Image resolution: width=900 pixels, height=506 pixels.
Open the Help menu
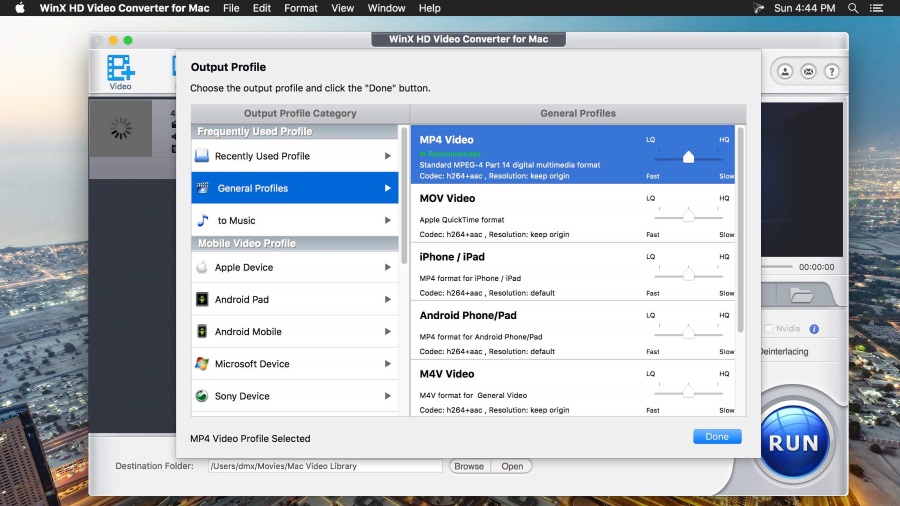click(429, 8)
